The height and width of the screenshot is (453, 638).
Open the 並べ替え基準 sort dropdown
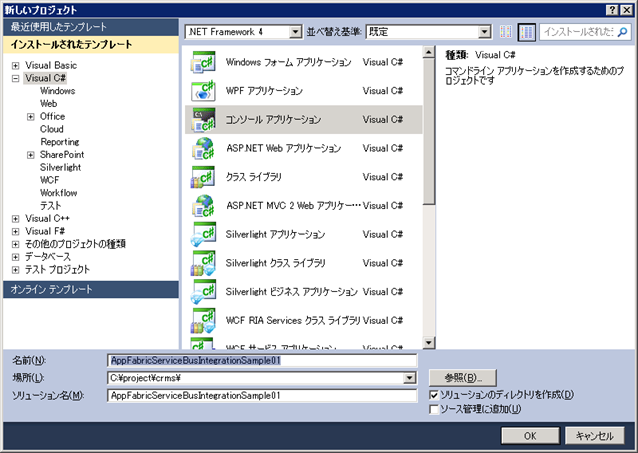click(484, 32)
